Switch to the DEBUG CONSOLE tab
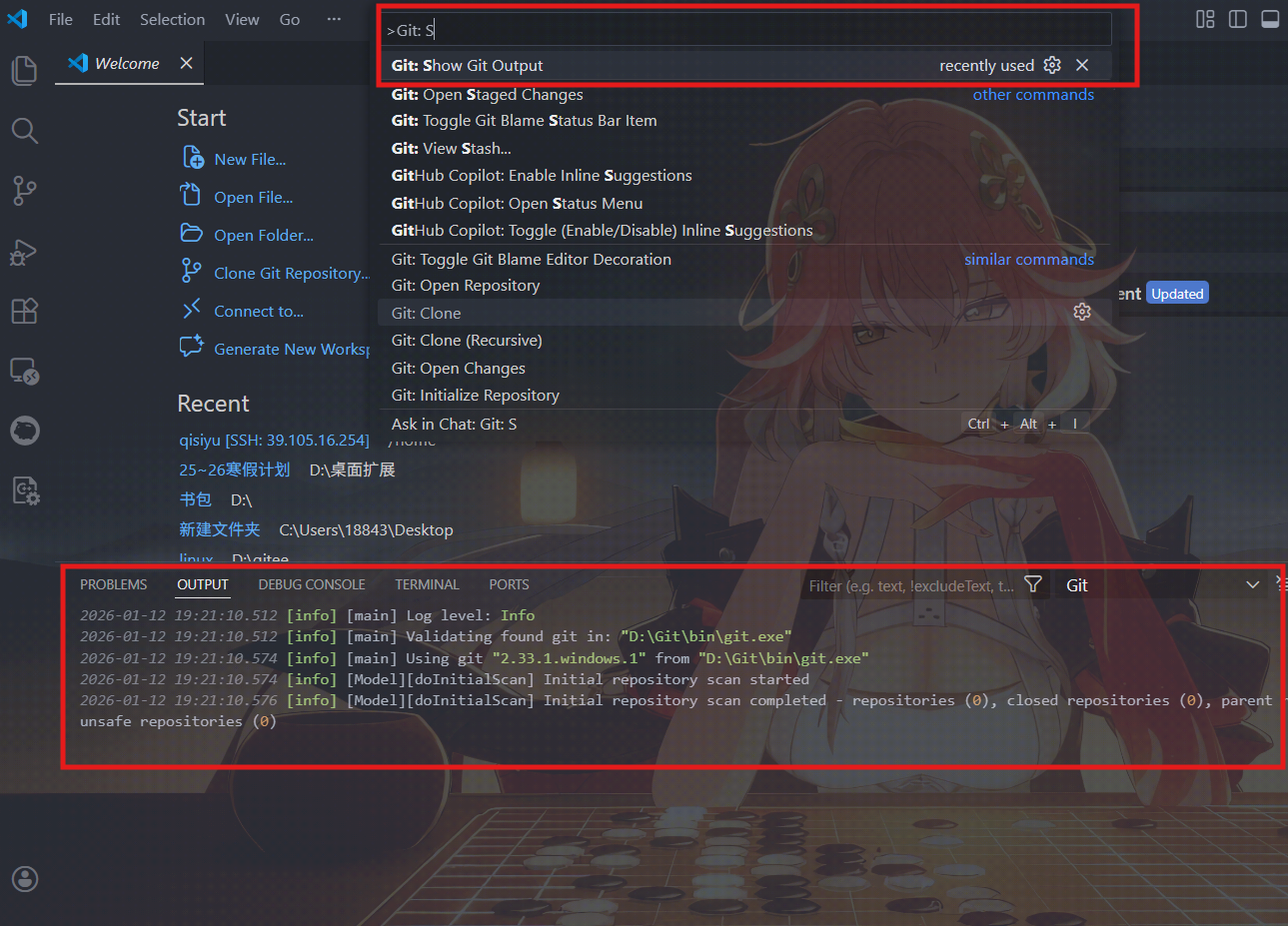 pyautogui.click(x=312, y=584)
